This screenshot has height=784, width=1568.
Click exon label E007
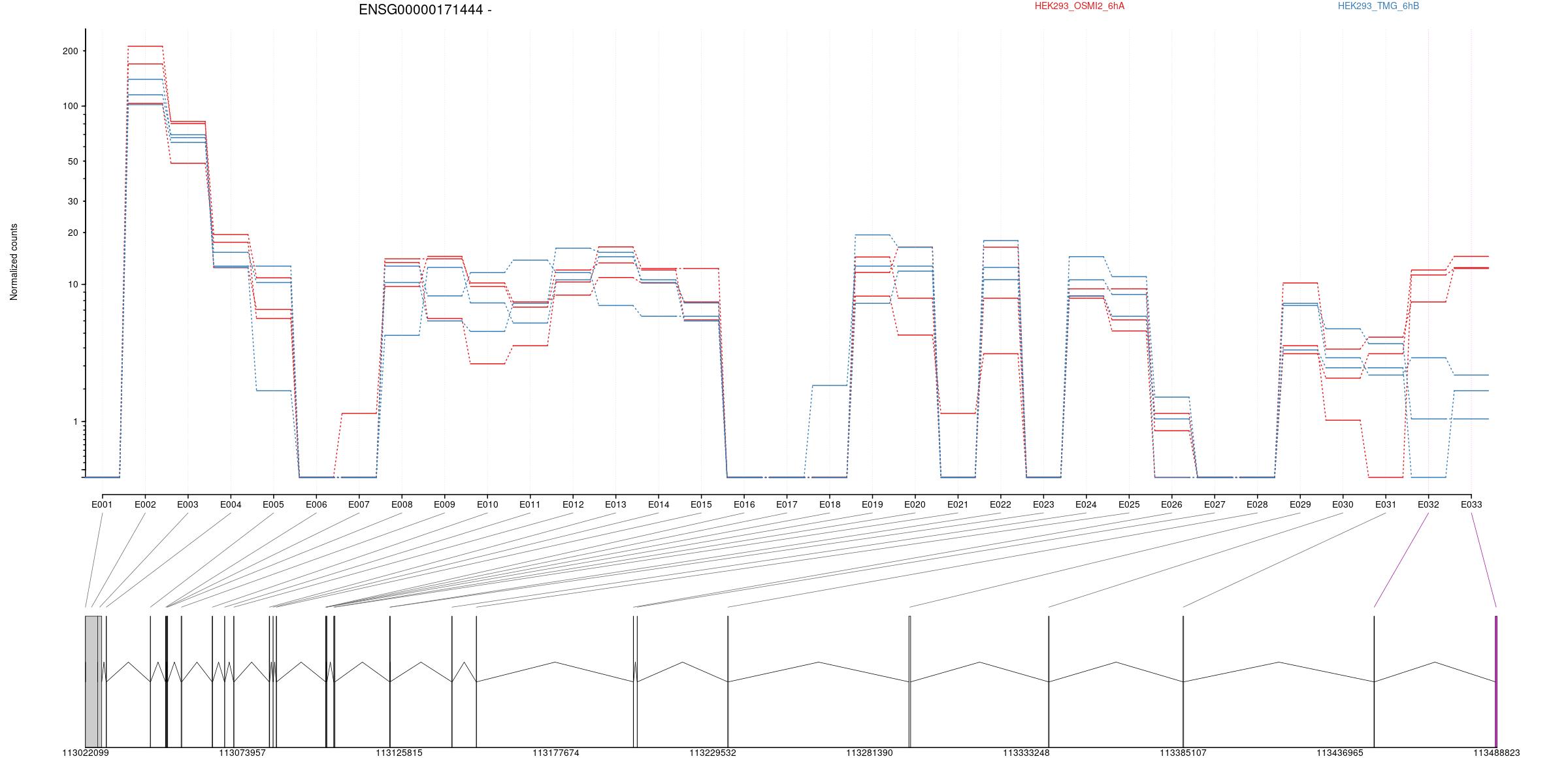(359, 504)
